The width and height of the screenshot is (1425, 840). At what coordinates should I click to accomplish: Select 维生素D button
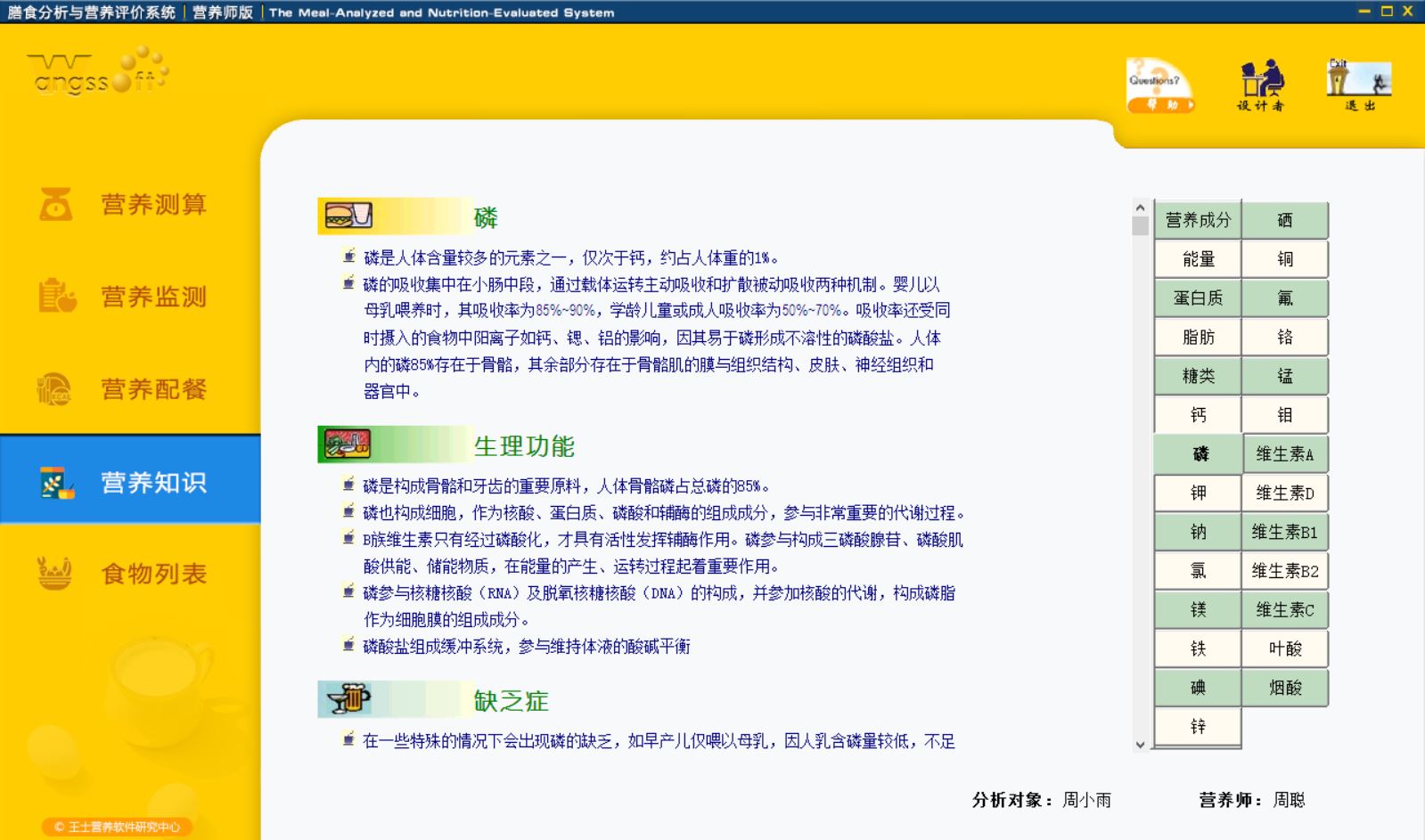(1285, 493)
